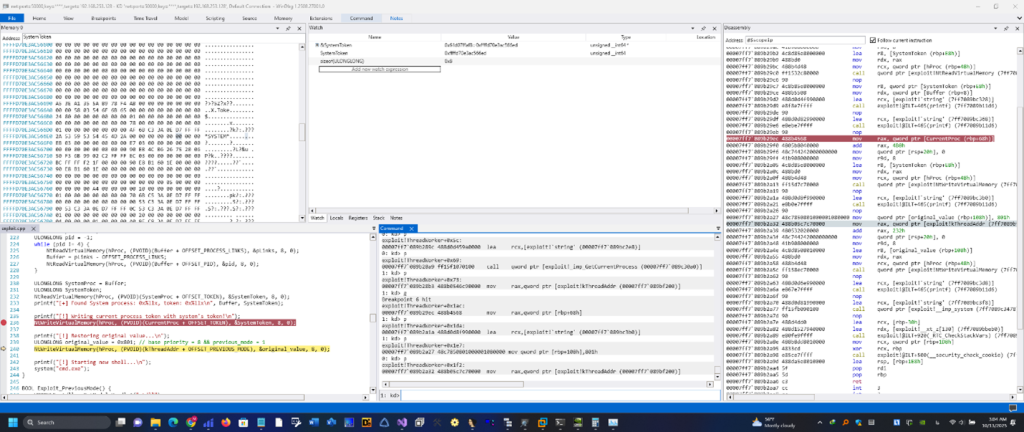Expand the &SystemToken watch entry
This screenshot has height=432, width=1024.
point(316,45)
